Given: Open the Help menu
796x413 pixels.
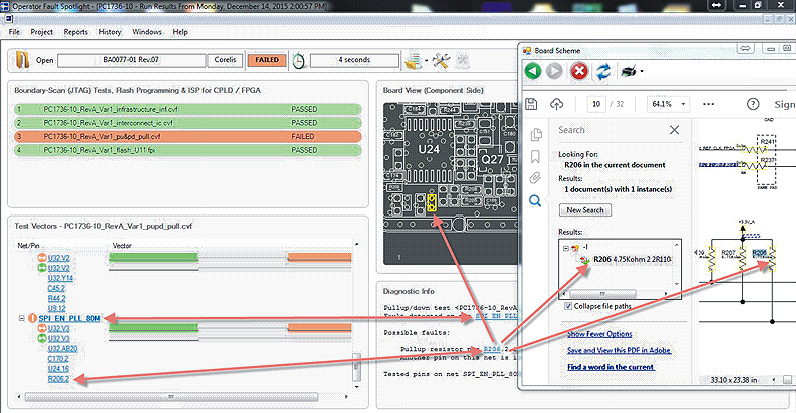Looking at the screenshot, I should pyautogui.click(x=180, y=31).
